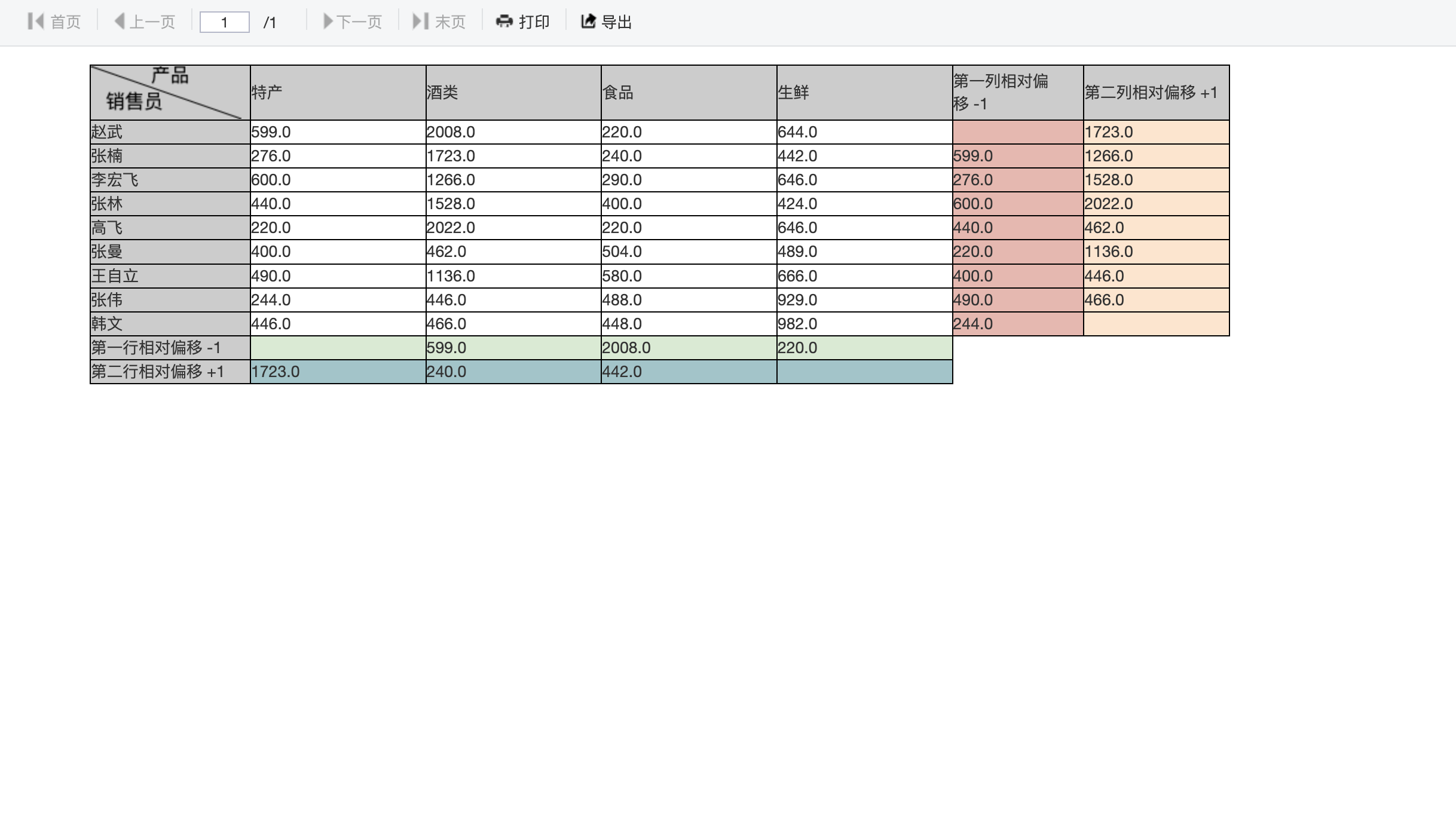Click the printer icon for 打印

[x=504, y=22]
